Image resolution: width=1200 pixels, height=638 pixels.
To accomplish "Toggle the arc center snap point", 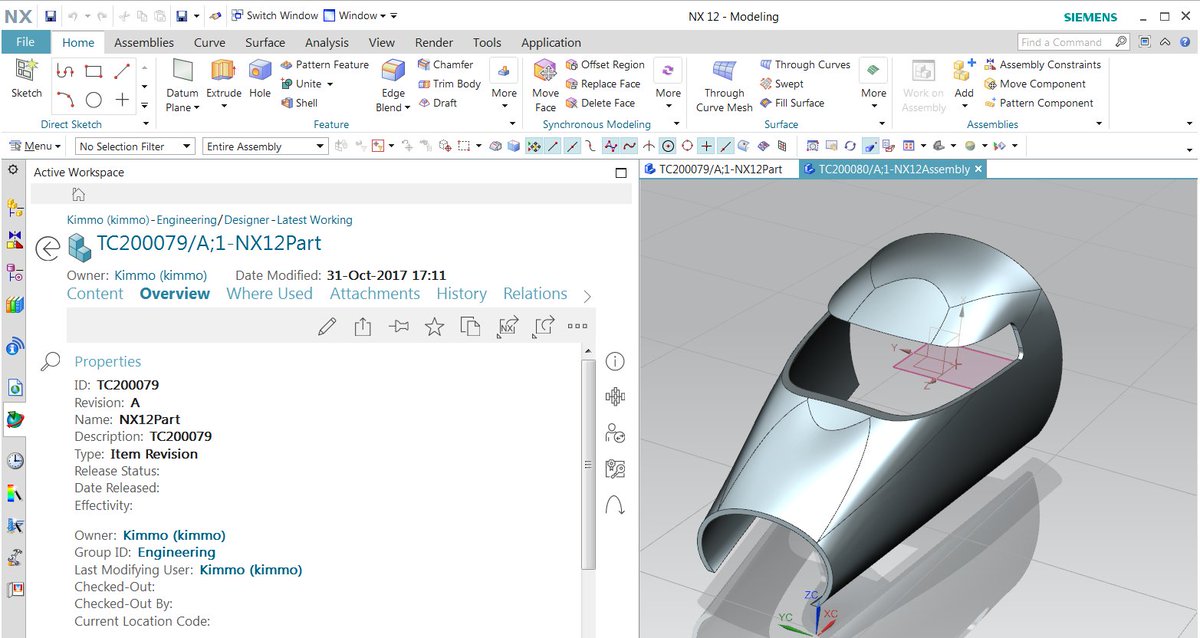I will click(x=668, y=146).
